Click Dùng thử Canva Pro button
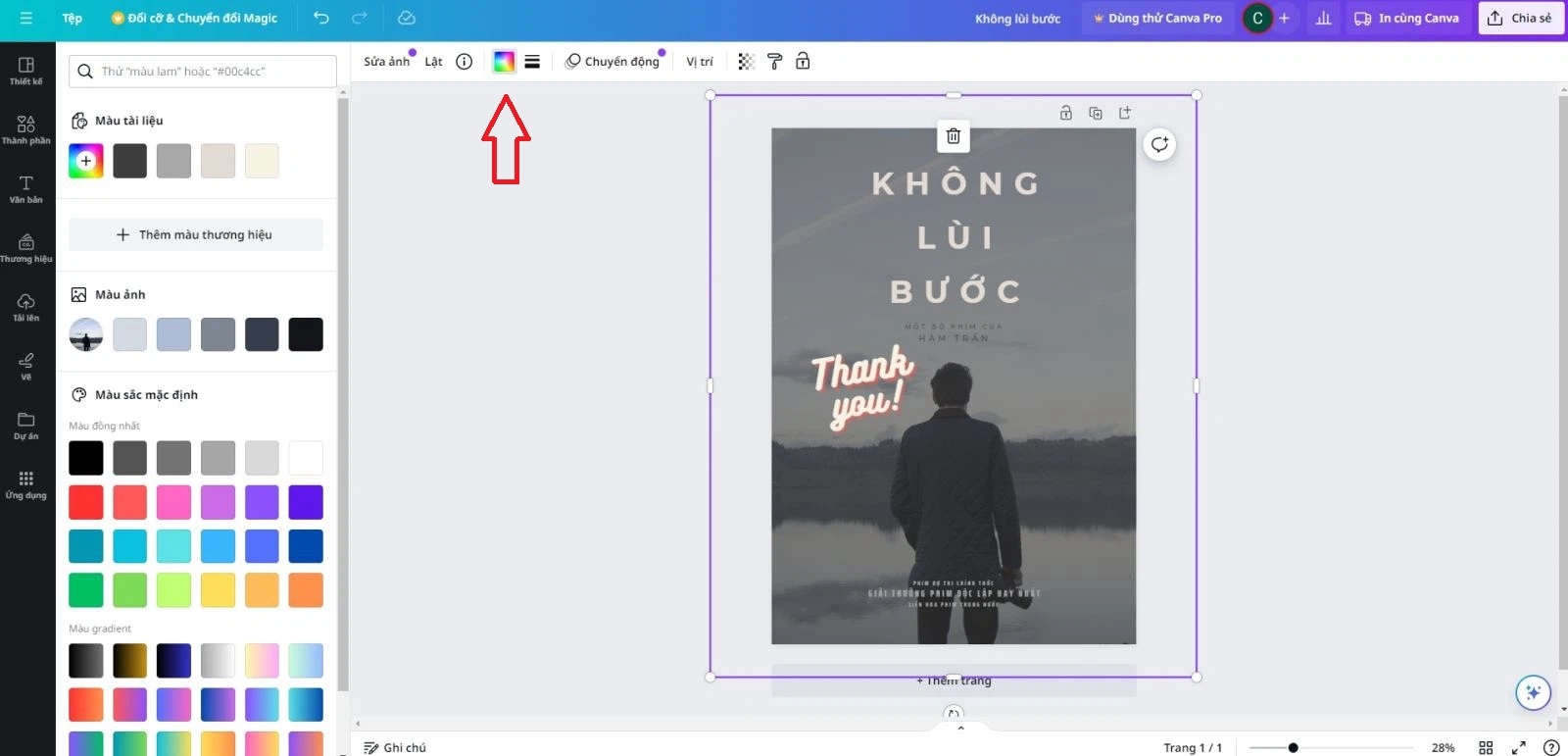This screenshot has height=756, width=1568. pyautogui.click(x=1157, y=18)
